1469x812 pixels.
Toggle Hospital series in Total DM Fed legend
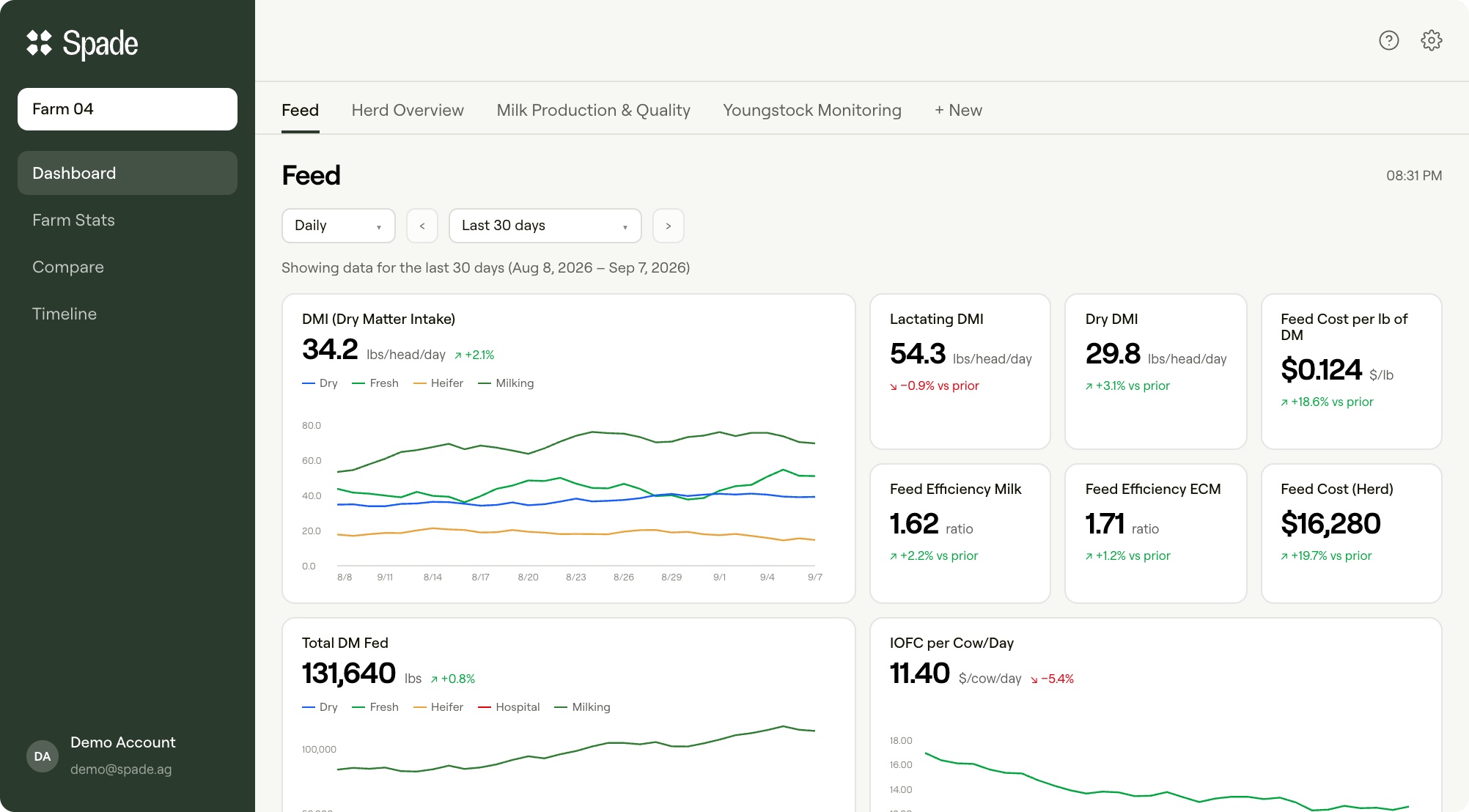click(x=509, y=707)
